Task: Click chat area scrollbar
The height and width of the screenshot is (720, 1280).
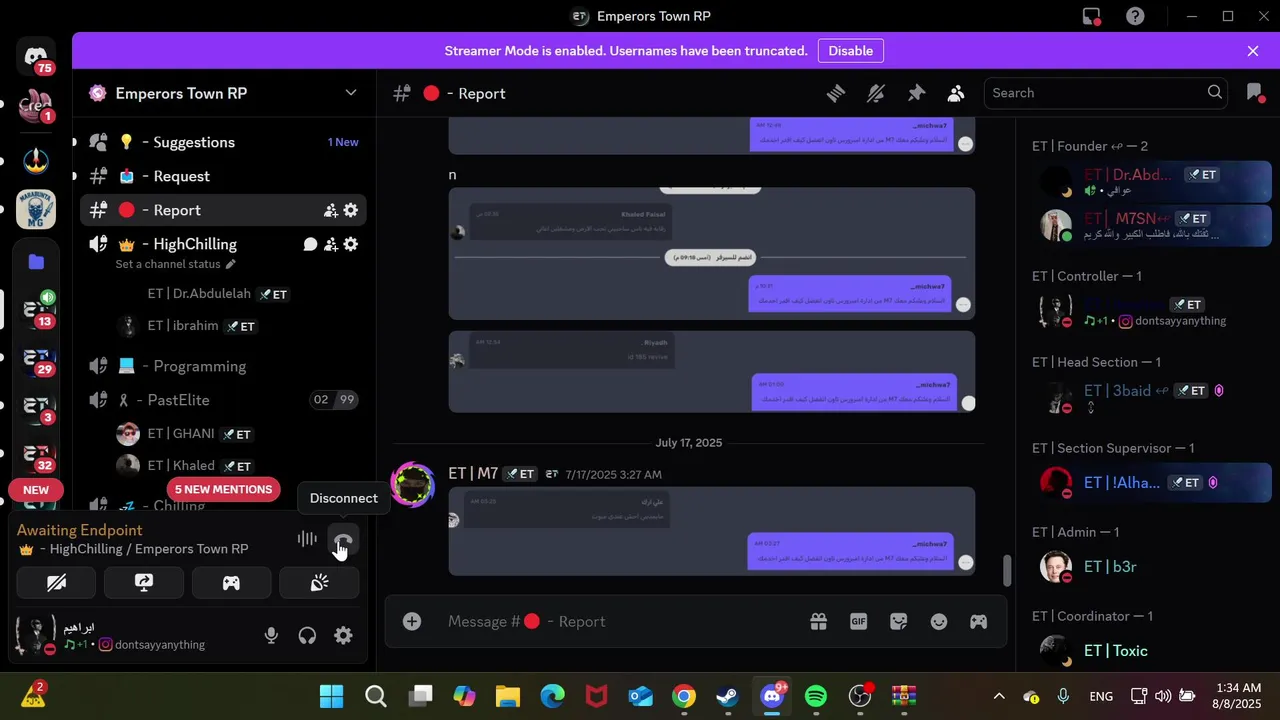Action: 1007,570
